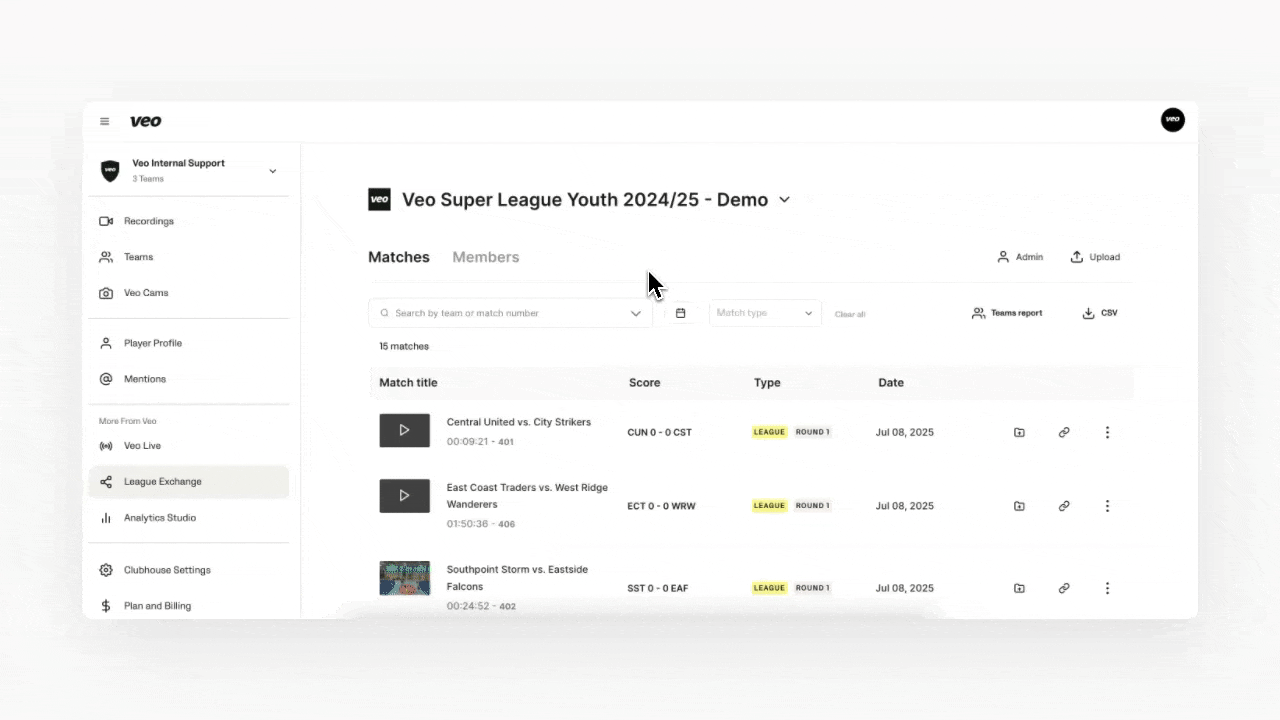
Task: Open more options for East Coast Traders row
Action: (x=1107, y=506)
